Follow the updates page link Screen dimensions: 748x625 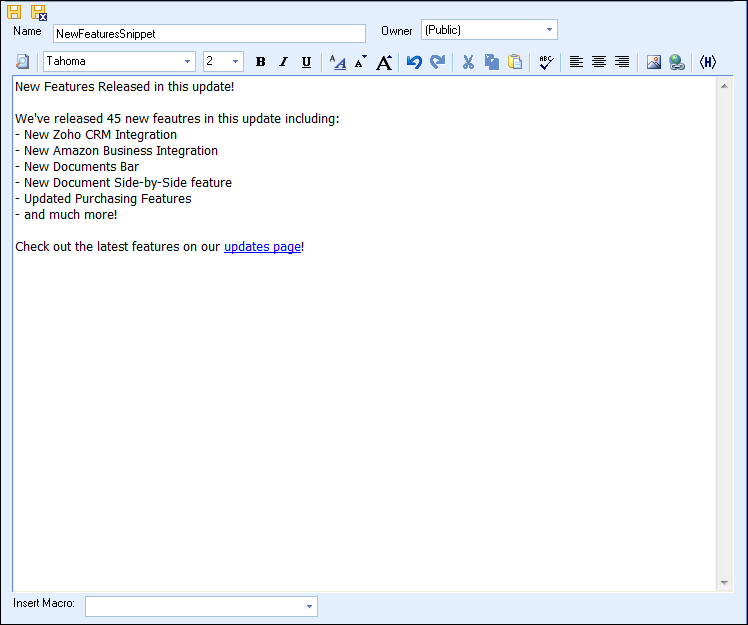point(262,247)
